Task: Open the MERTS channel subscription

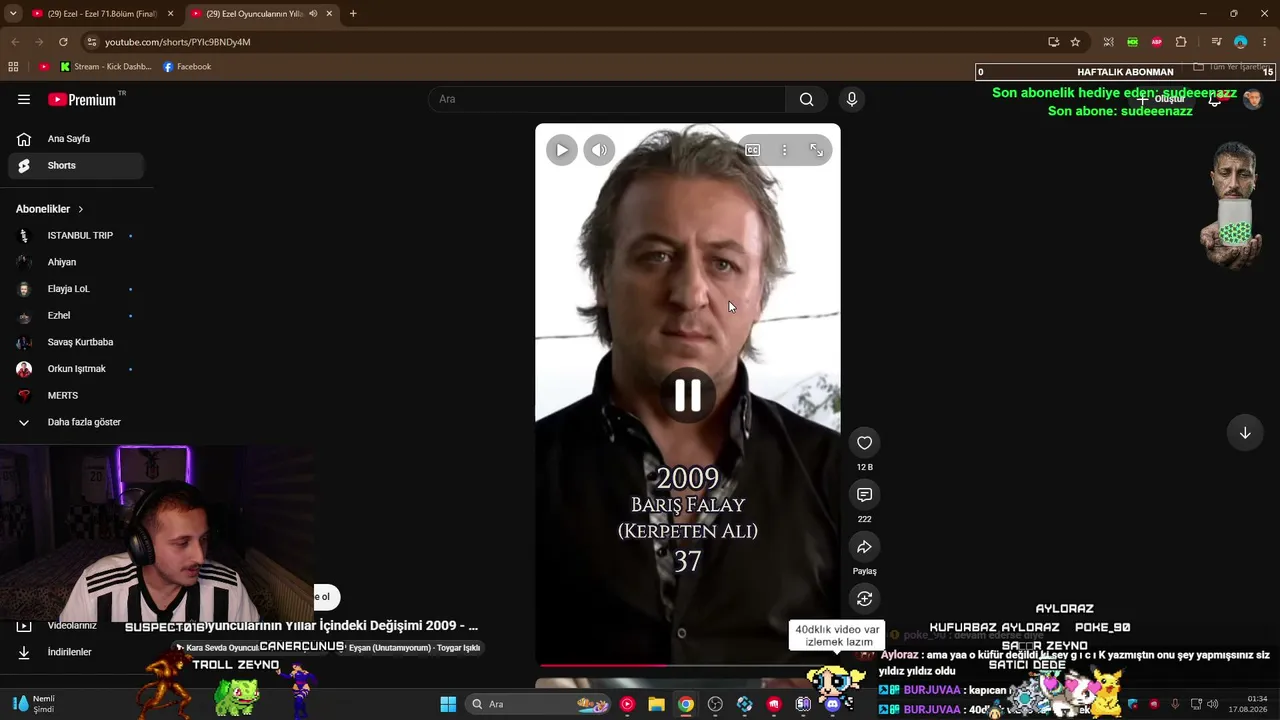Action: [x=76, y=395]
